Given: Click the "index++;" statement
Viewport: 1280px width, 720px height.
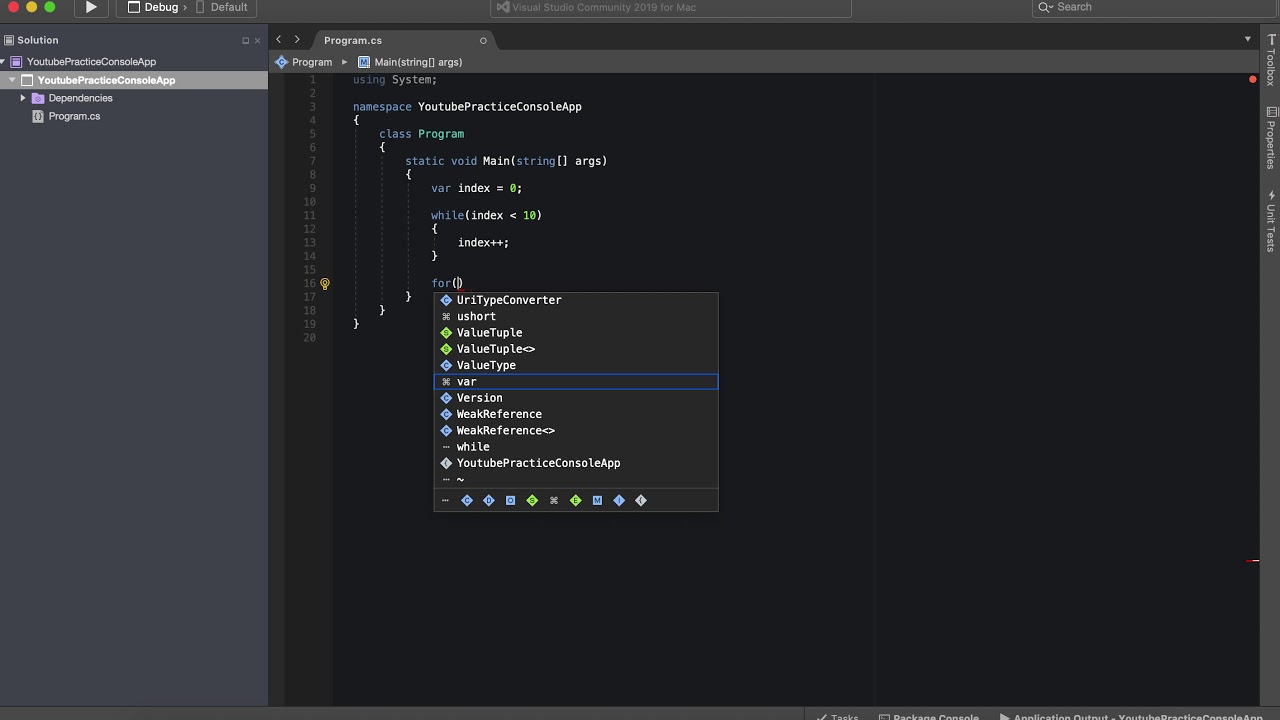Looking at the screenshot, I should (483, 242).
